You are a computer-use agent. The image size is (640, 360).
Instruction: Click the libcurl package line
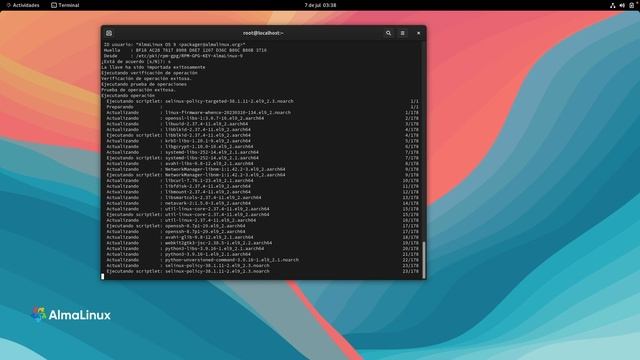tap(262, 180)
